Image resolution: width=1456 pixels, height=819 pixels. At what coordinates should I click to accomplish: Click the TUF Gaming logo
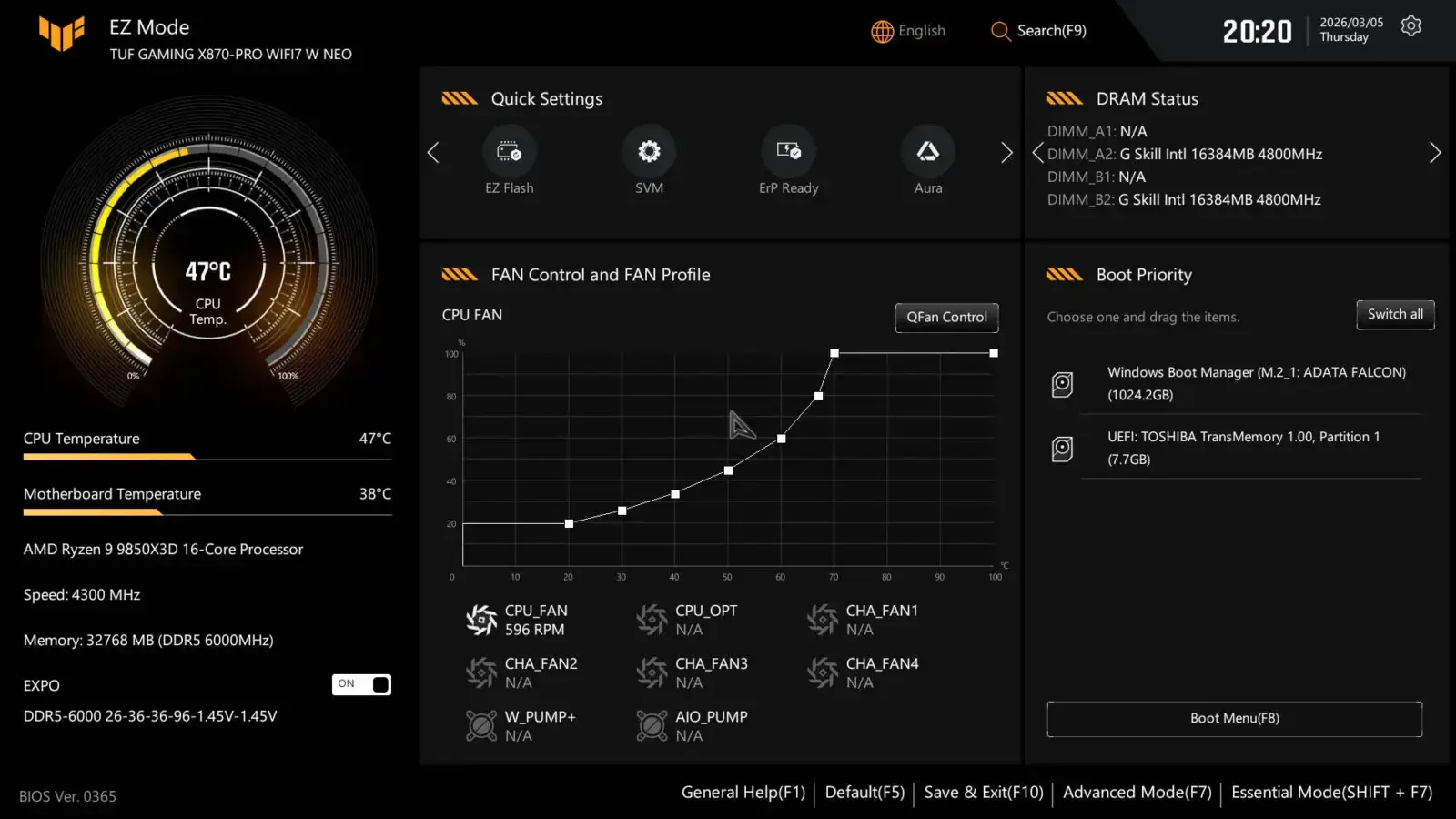tap(62, 34)
